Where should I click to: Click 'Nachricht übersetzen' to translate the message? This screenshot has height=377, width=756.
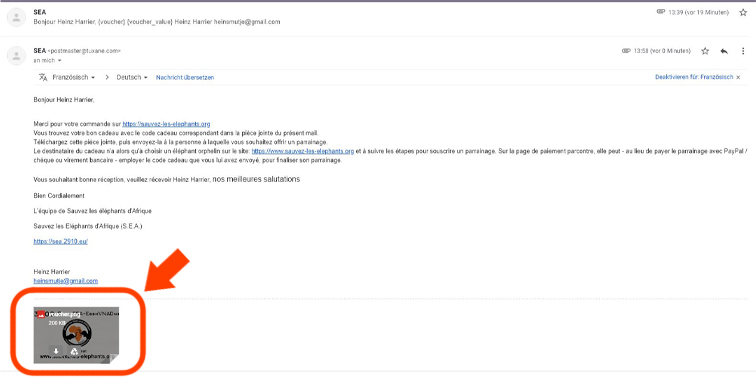point(185,77)
